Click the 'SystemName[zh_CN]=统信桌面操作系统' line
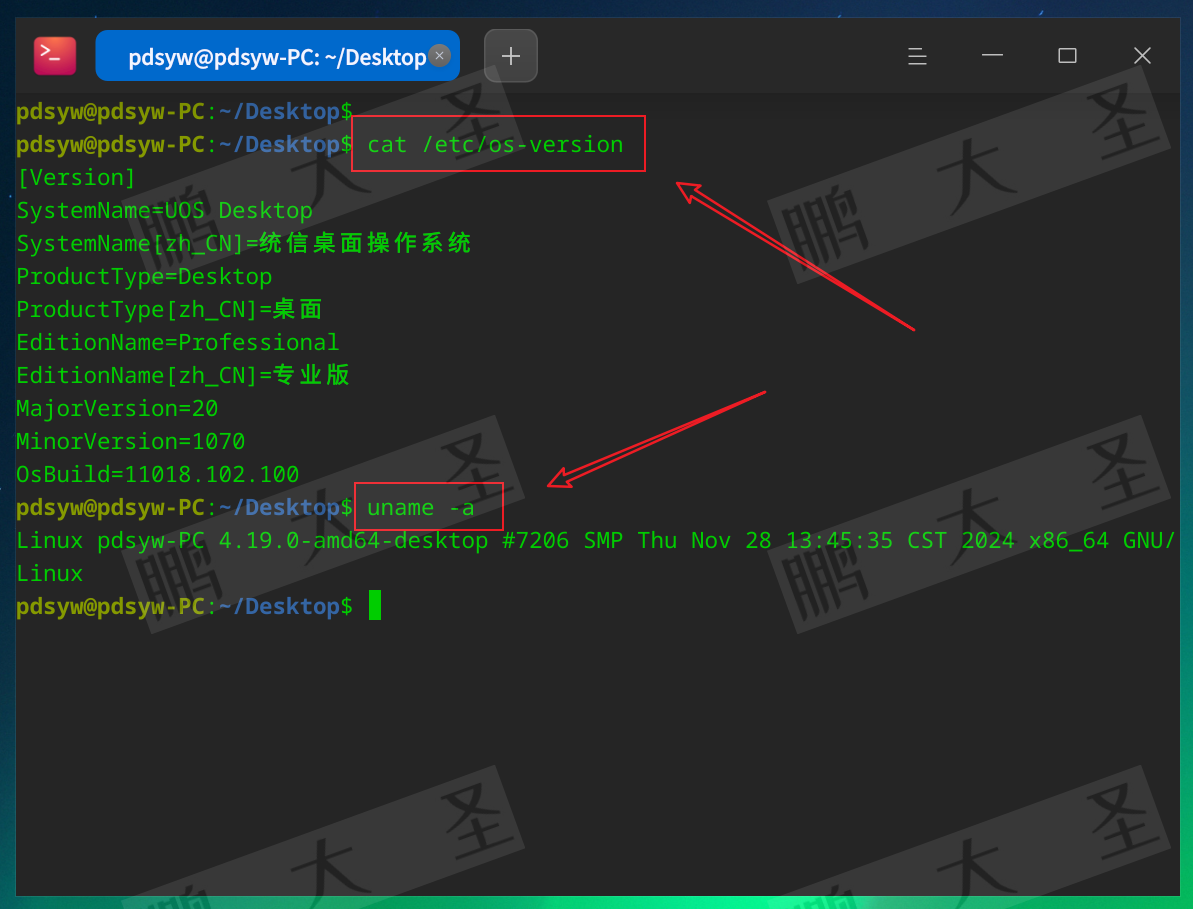The height and width of the screenshot is (909, 1193). pyautogui.click(x=243, y=243)
